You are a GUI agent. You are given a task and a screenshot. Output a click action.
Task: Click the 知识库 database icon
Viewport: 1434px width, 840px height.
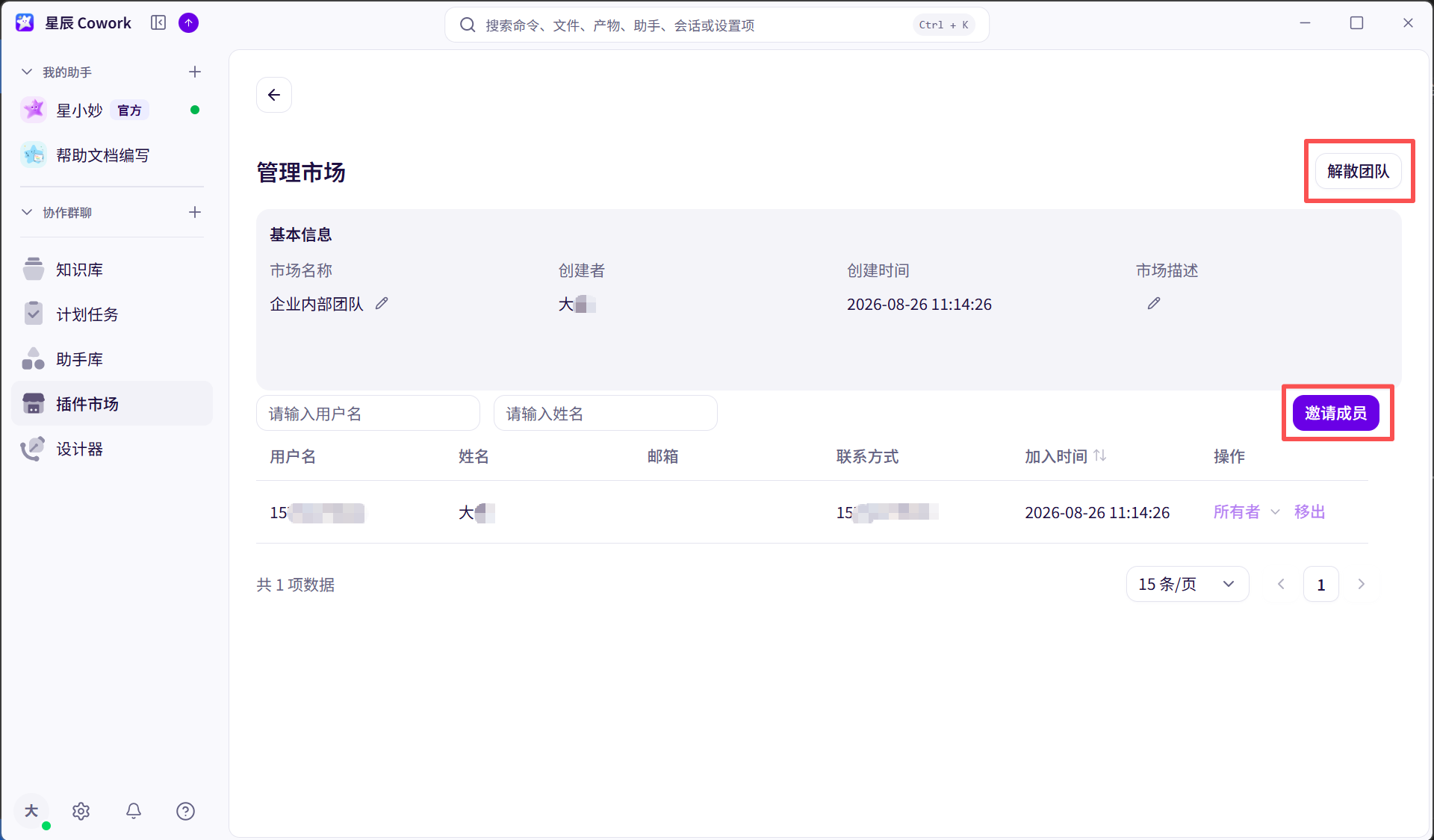click(34, 269)
